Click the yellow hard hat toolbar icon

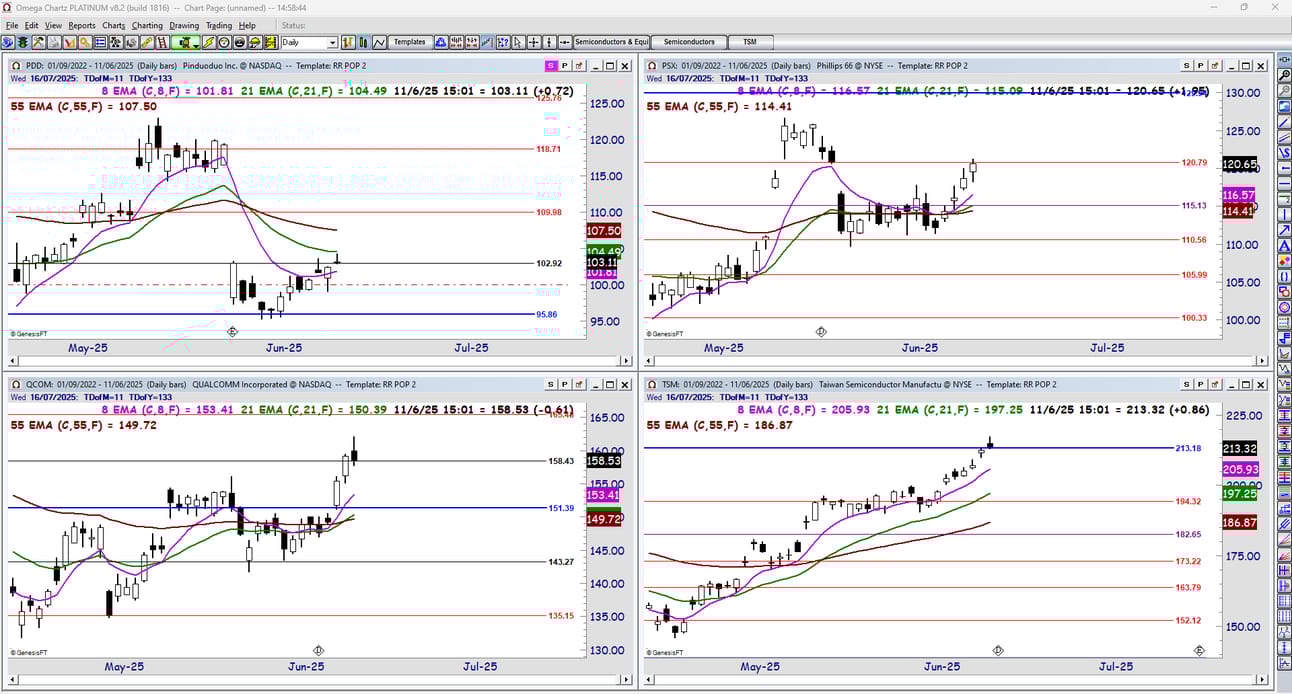[x=255, y=43]
